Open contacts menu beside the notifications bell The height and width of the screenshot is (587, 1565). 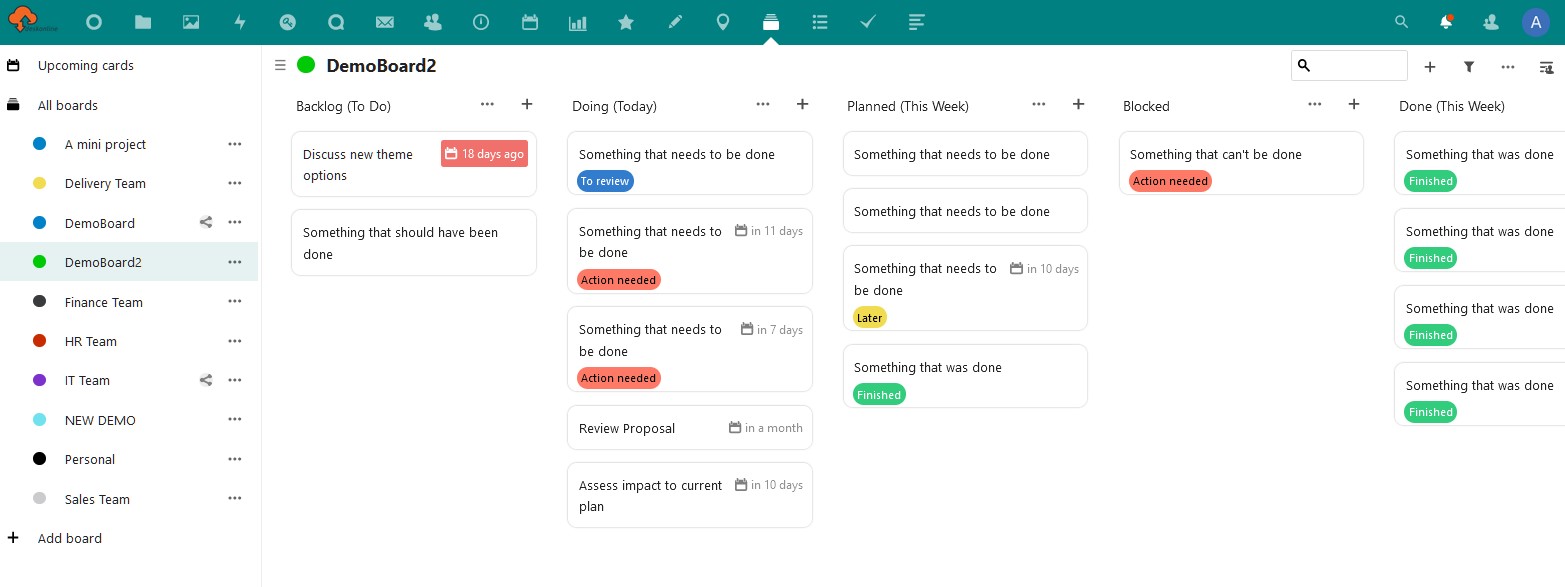pos(1491,22)
